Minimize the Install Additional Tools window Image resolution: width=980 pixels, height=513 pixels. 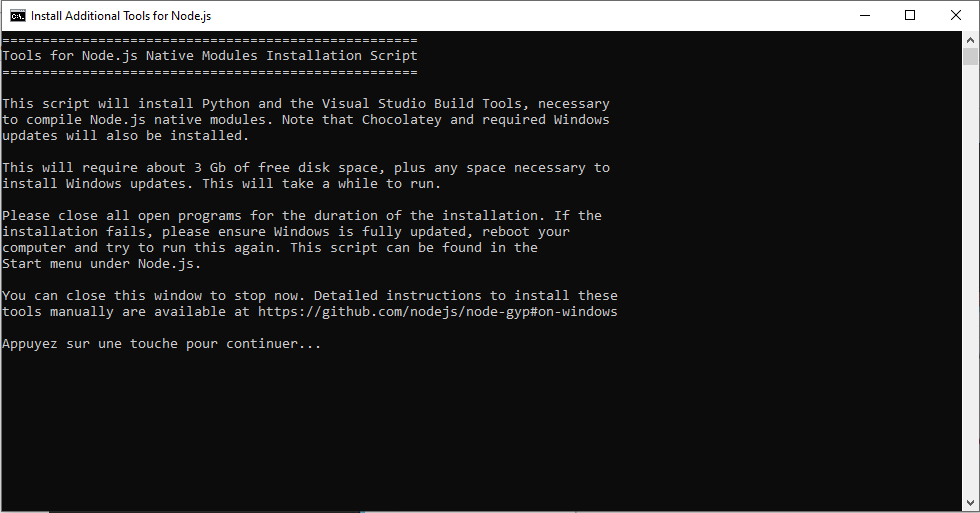click(865, 16)
